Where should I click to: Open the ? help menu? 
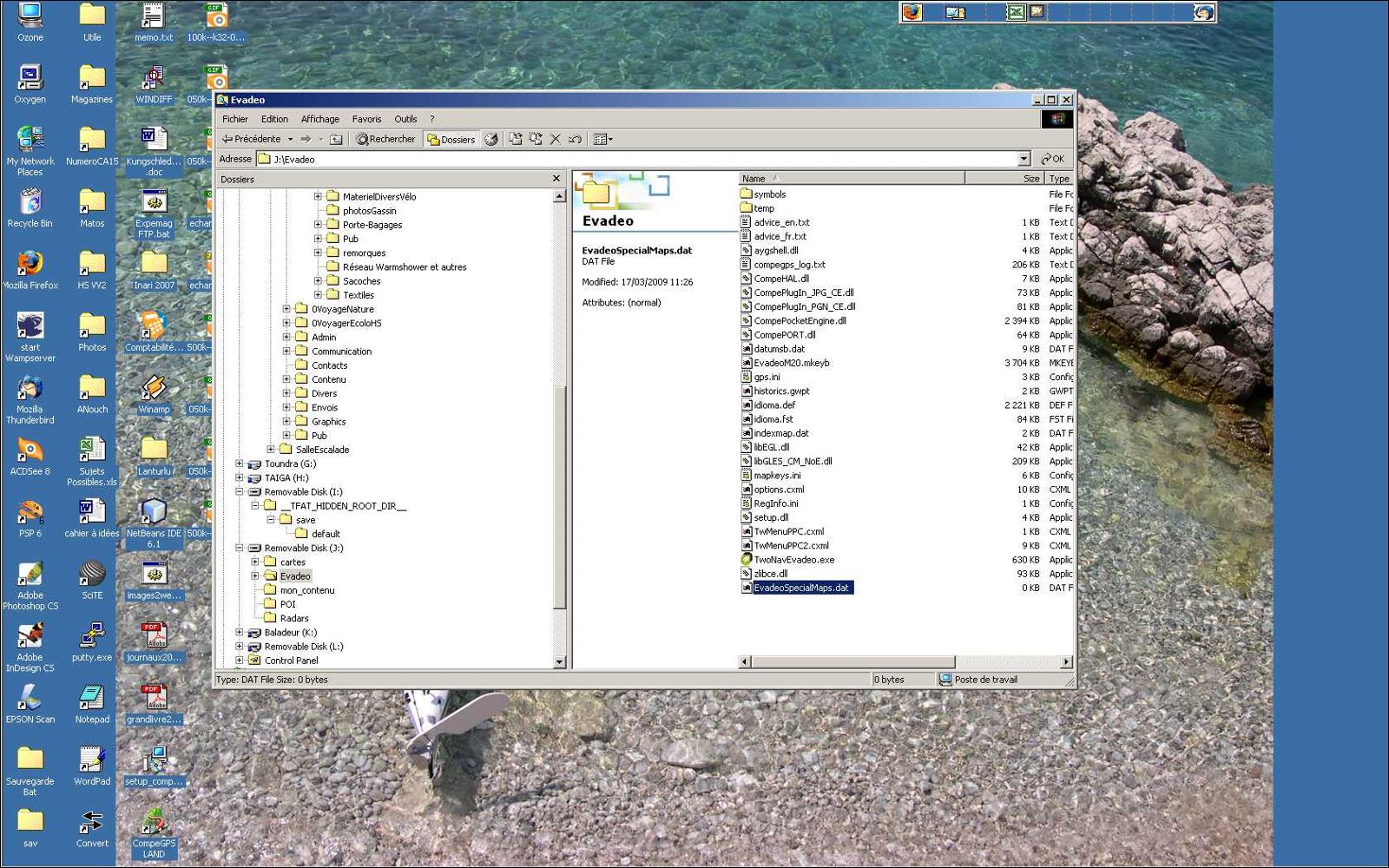tap(431, 119)
